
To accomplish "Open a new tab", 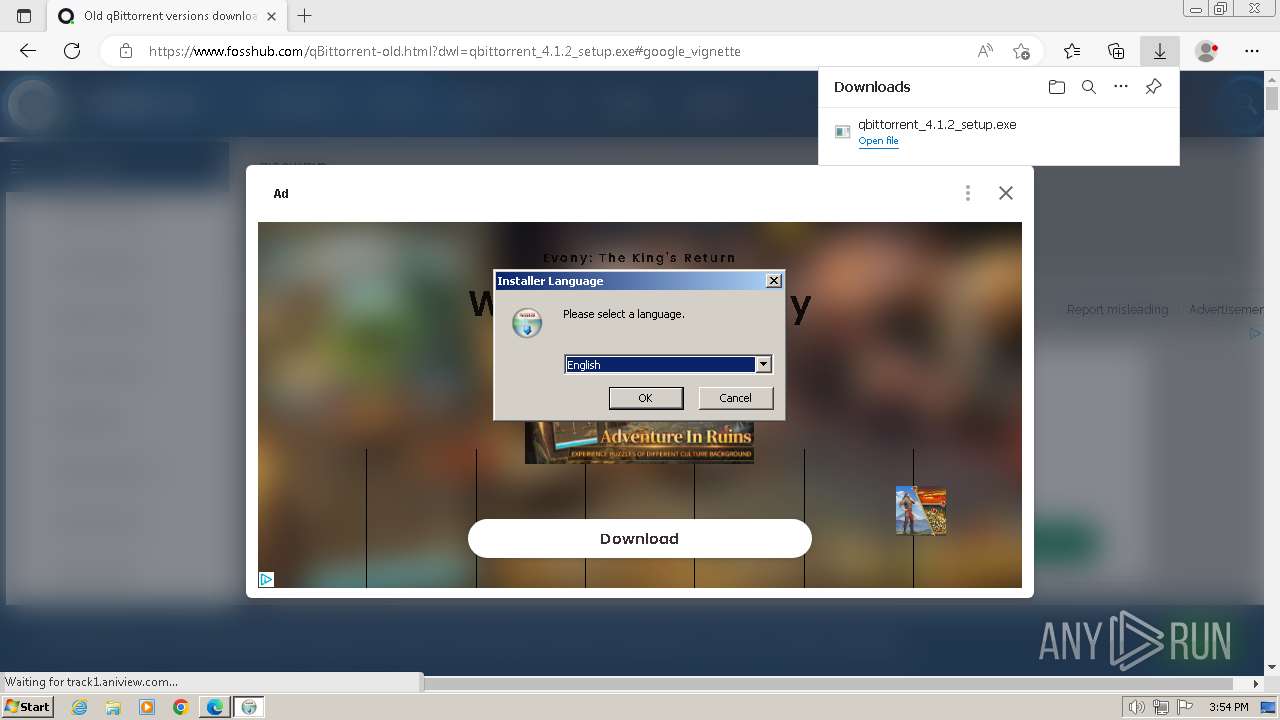I will click(x=305, y=16).
